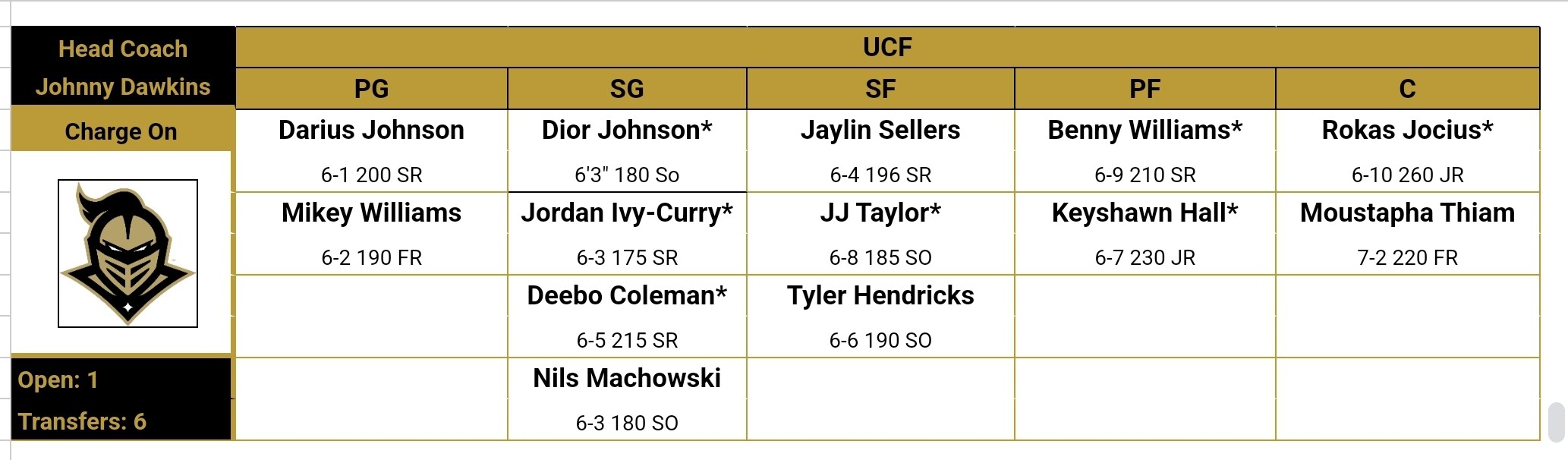Select the C column header

[x=1407, y=89]
